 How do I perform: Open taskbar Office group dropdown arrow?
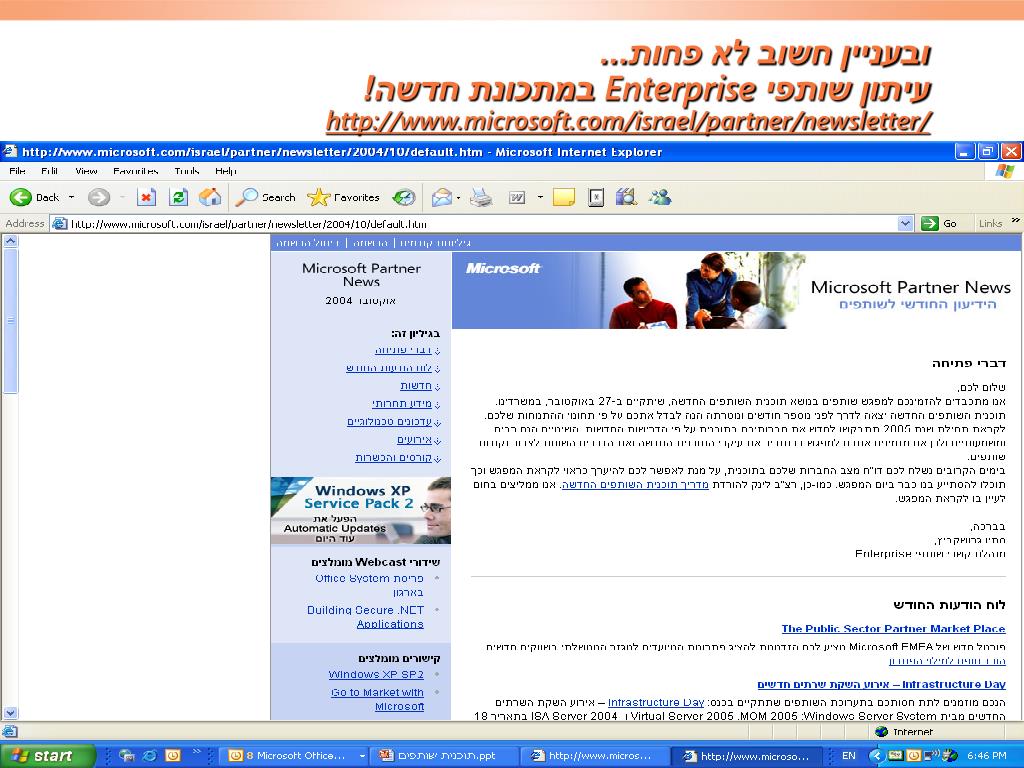click(x=362, y=756)
